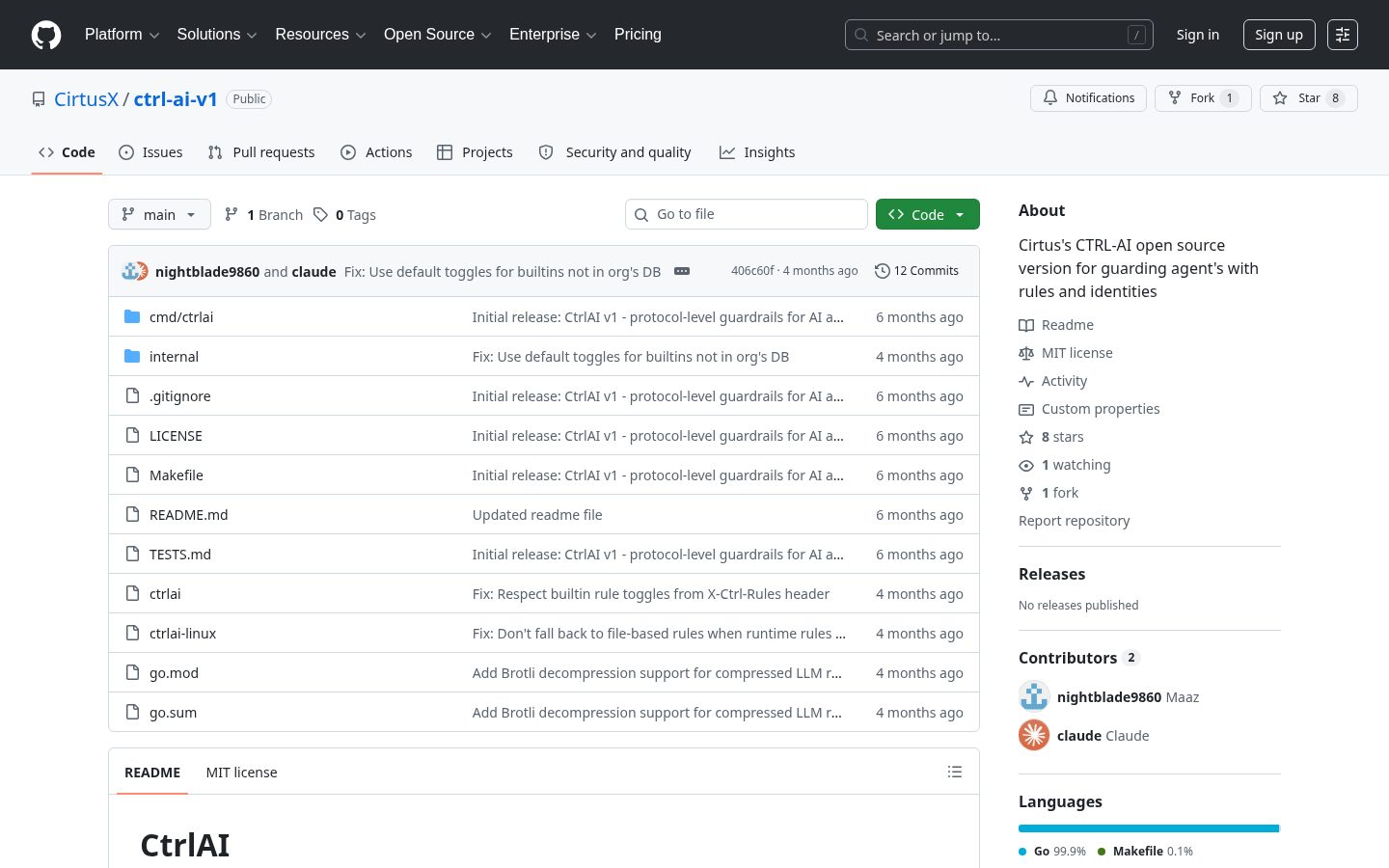View the repository Activity link
The height and width of the screenshot is (868, 1389).
click(1053, 381)
